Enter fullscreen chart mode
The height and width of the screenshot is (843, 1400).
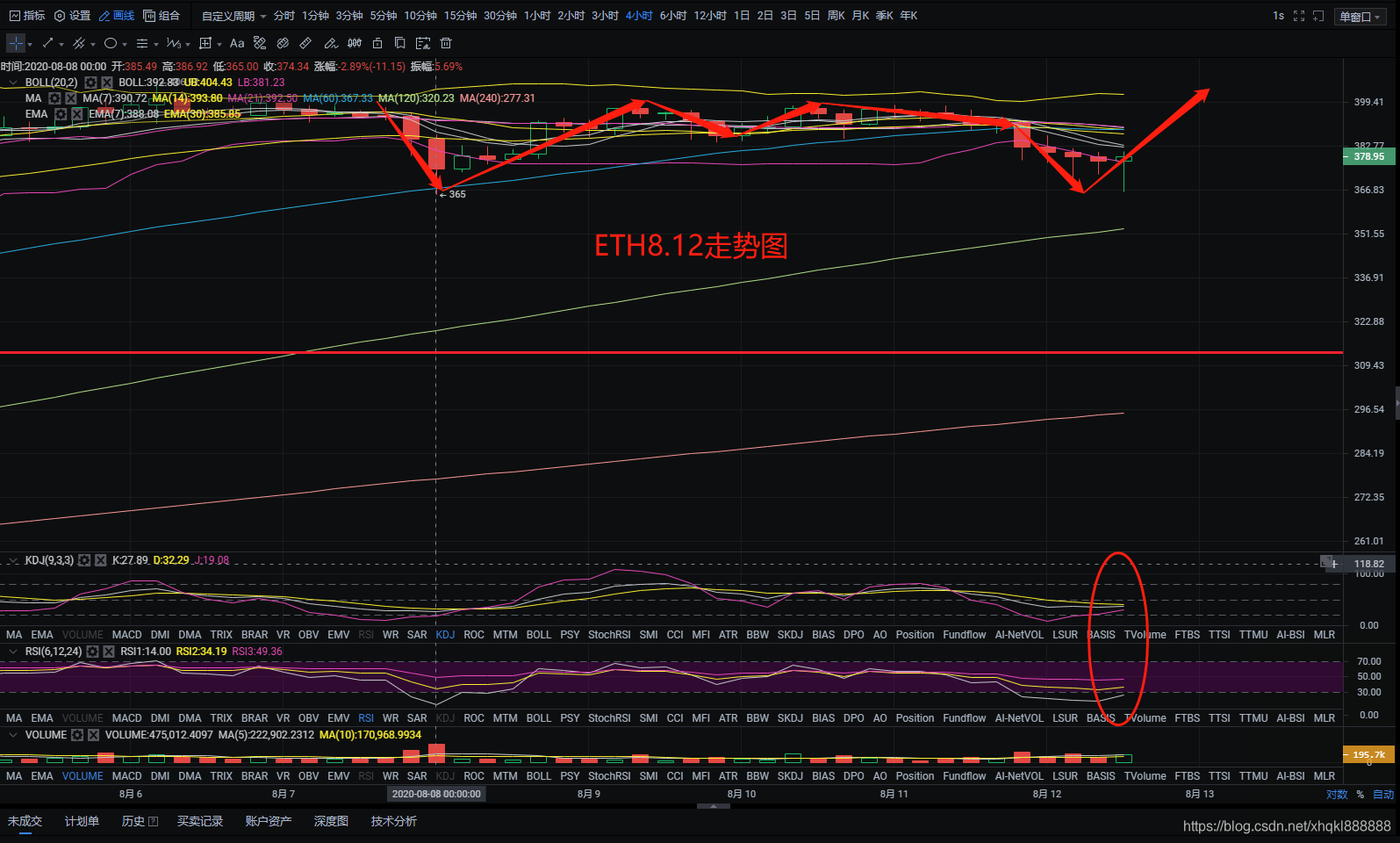click(x=1299, y=16)
